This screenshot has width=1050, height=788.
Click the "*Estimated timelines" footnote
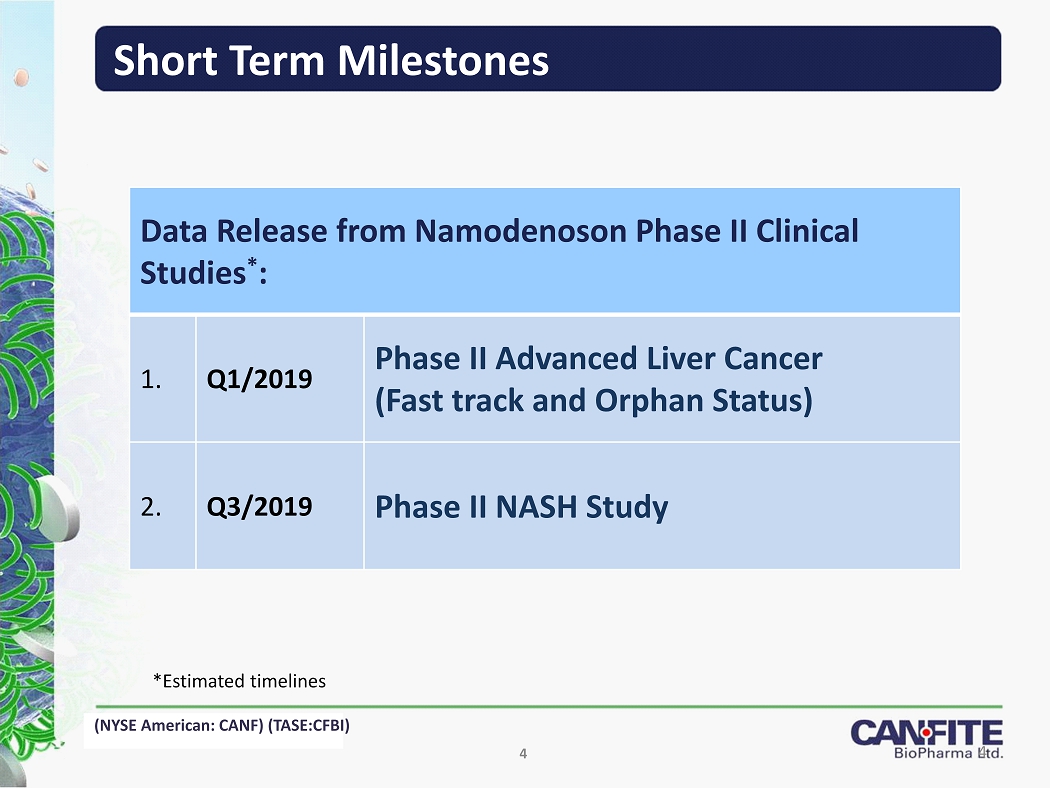pyautogui.click(x=239, y=681)
